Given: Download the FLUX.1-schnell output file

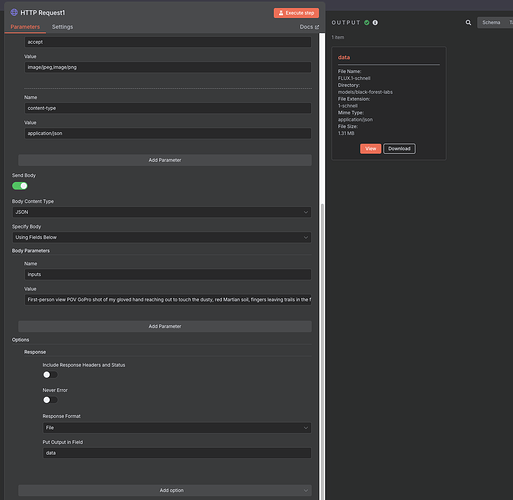Looking at the screenshot, I should [x=399, y=149].
